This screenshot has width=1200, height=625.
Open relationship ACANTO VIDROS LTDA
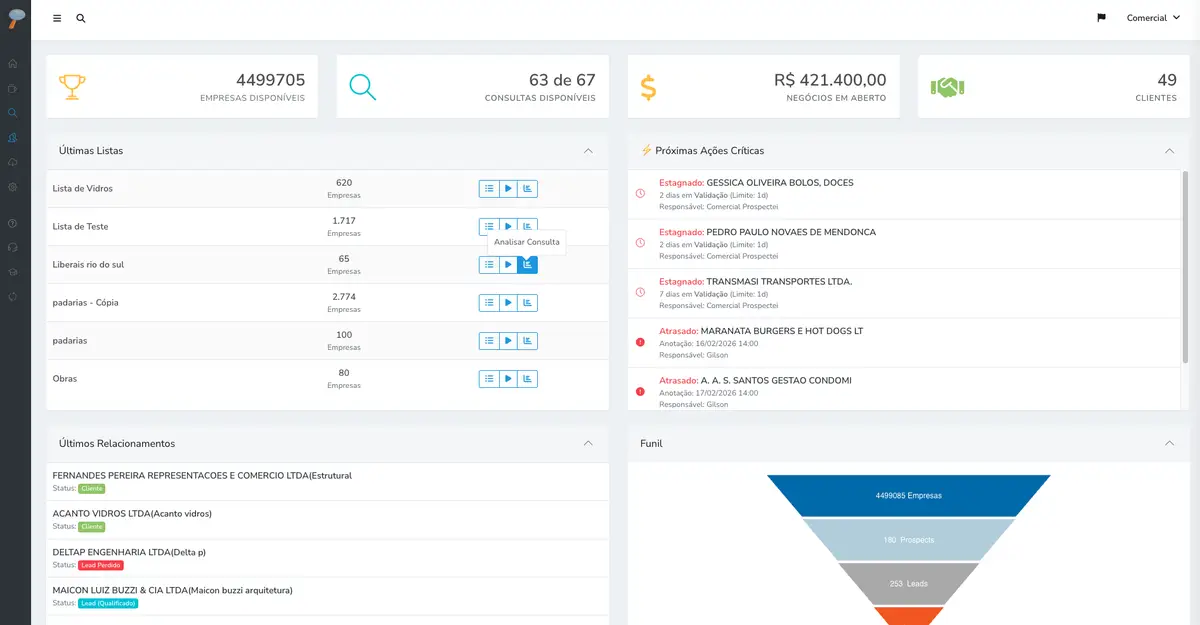[x=327, y=520]
